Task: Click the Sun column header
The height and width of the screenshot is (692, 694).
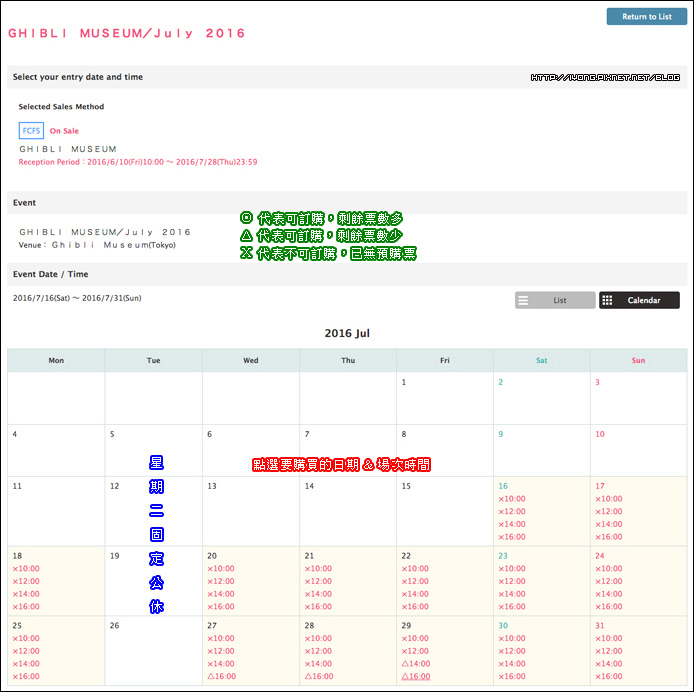Action: 638,360
